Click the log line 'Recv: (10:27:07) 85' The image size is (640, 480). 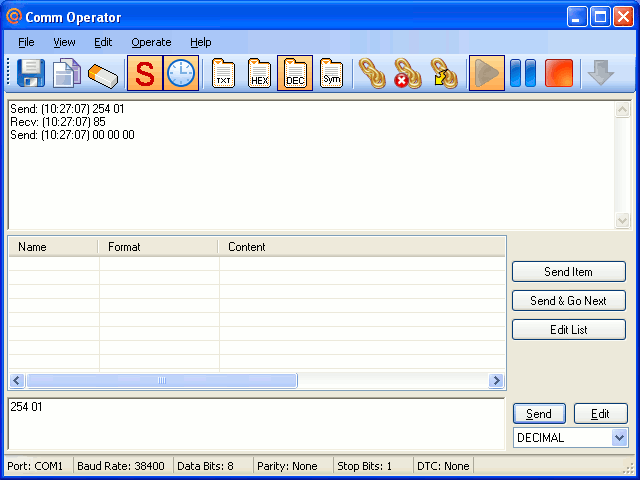(58, 122)
